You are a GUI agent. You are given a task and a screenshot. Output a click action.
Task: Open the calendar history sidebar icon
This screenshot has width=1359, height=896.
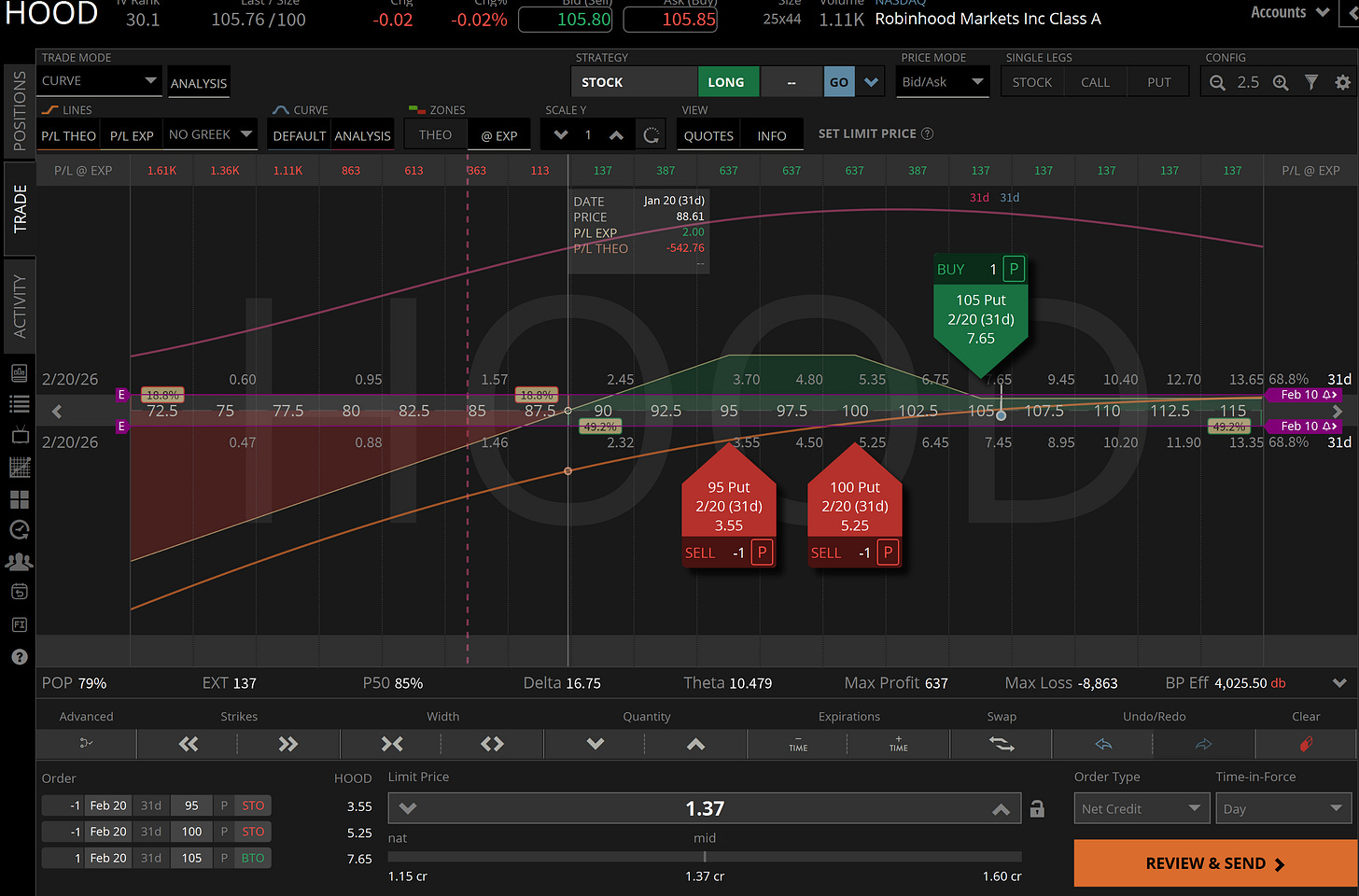tap(19, 592)
